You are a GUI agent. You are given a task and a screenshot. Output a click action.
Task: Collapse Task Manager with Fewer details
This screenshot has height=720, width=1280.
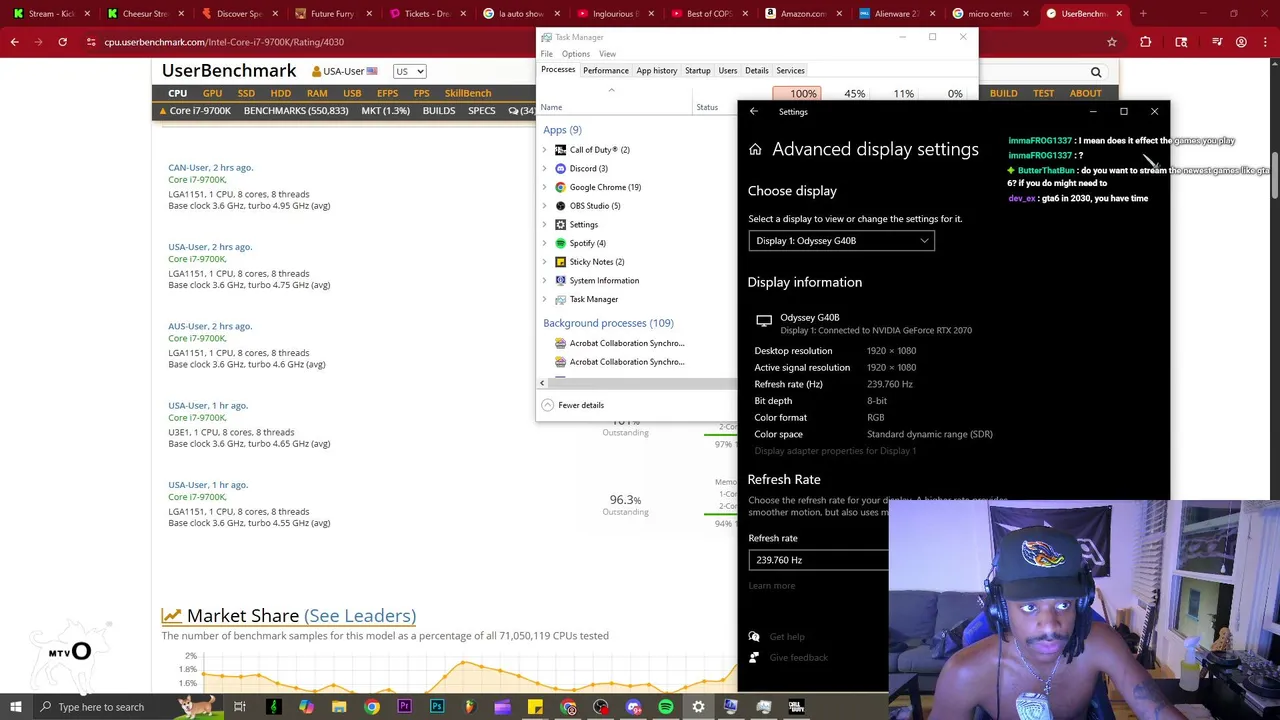point(573,405)
